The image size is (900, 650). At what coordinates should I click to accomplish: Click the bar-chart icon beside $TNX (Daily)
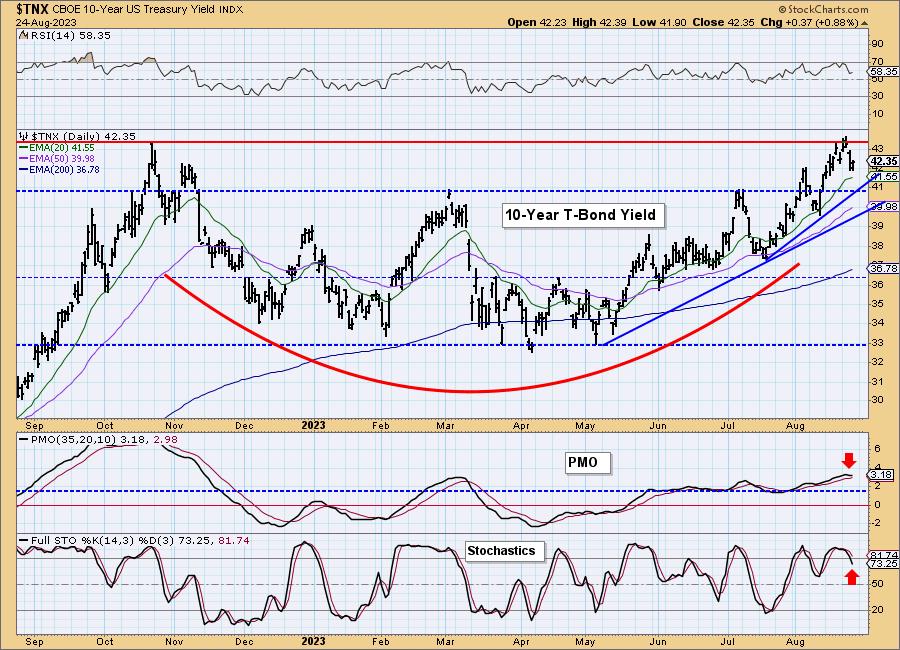[x=24, y=136]
